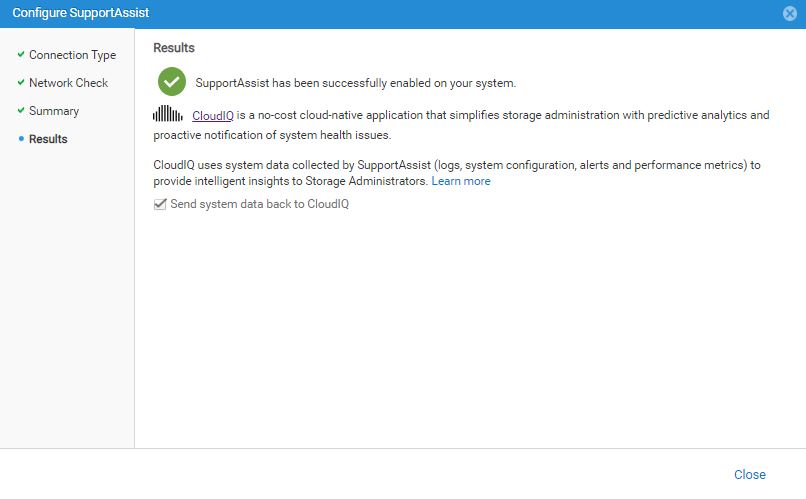Click the blue bullet beside Results step
Viewport: 806px width, 499px height.
point(20,139)
